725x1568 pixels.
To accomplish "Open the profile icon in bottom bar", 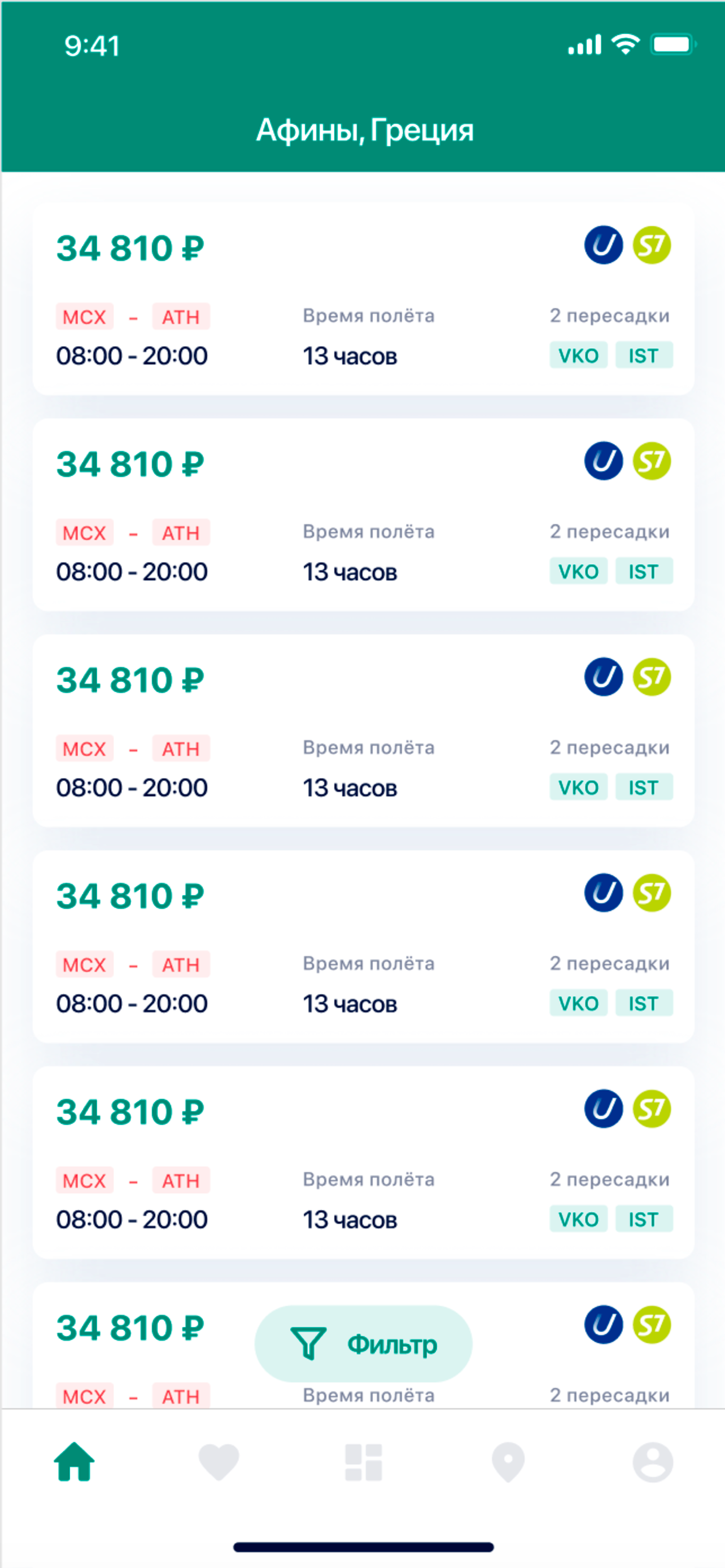I will click(653, 1461).
